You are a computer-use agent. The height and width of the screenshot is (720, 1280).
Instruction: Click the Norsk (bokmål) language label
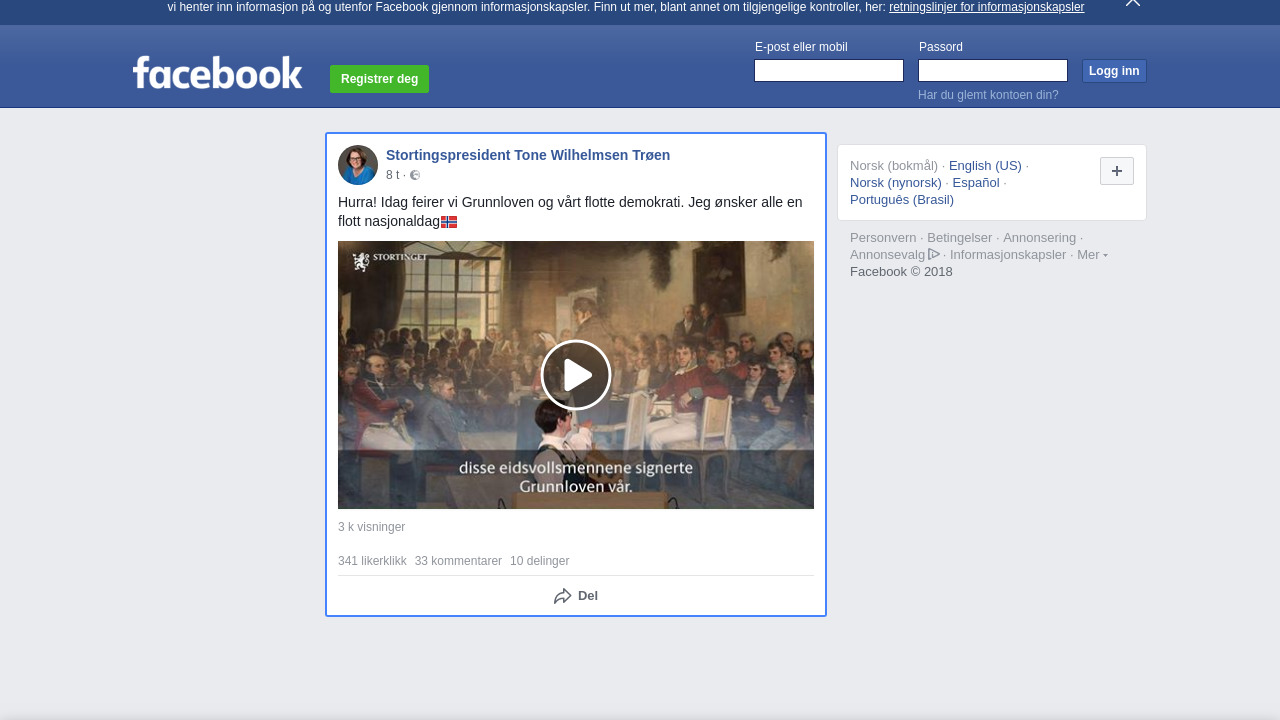tap(894, 166)
